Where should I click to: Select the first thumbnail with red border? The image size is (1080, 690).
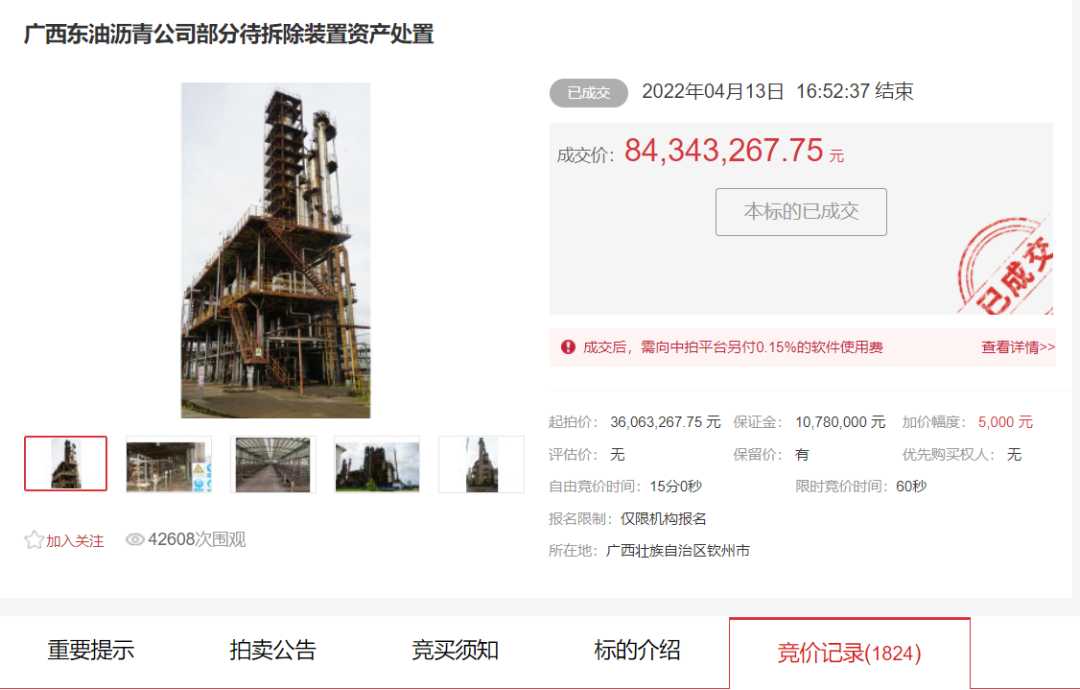[66, 464]
